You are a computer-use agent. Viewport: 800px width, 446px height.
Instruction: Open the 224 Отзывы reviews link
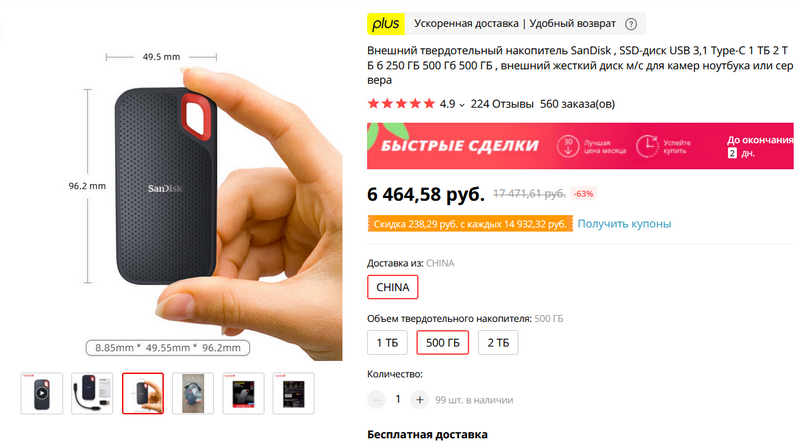click(x=502, y=104)
